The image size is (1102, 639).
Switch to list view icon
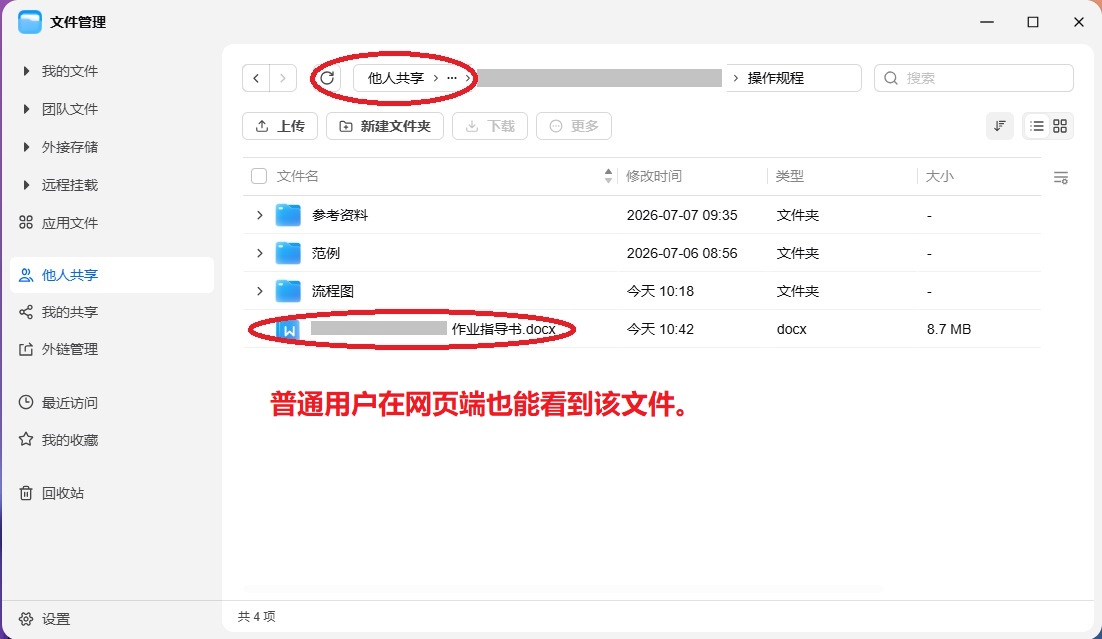(1037, 126)
